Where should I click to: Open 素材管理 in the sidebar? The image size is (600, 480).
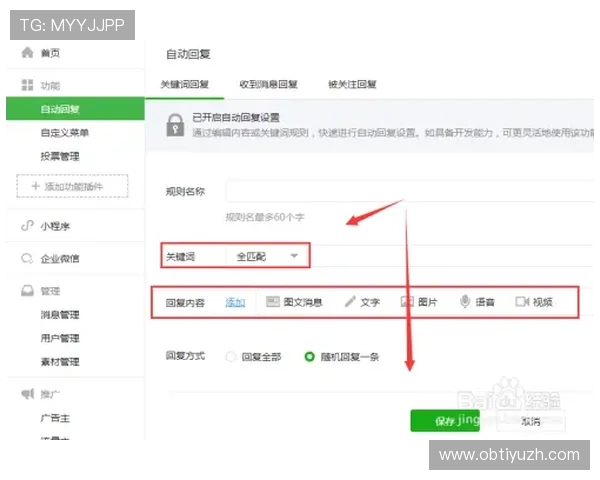(60, 362)
